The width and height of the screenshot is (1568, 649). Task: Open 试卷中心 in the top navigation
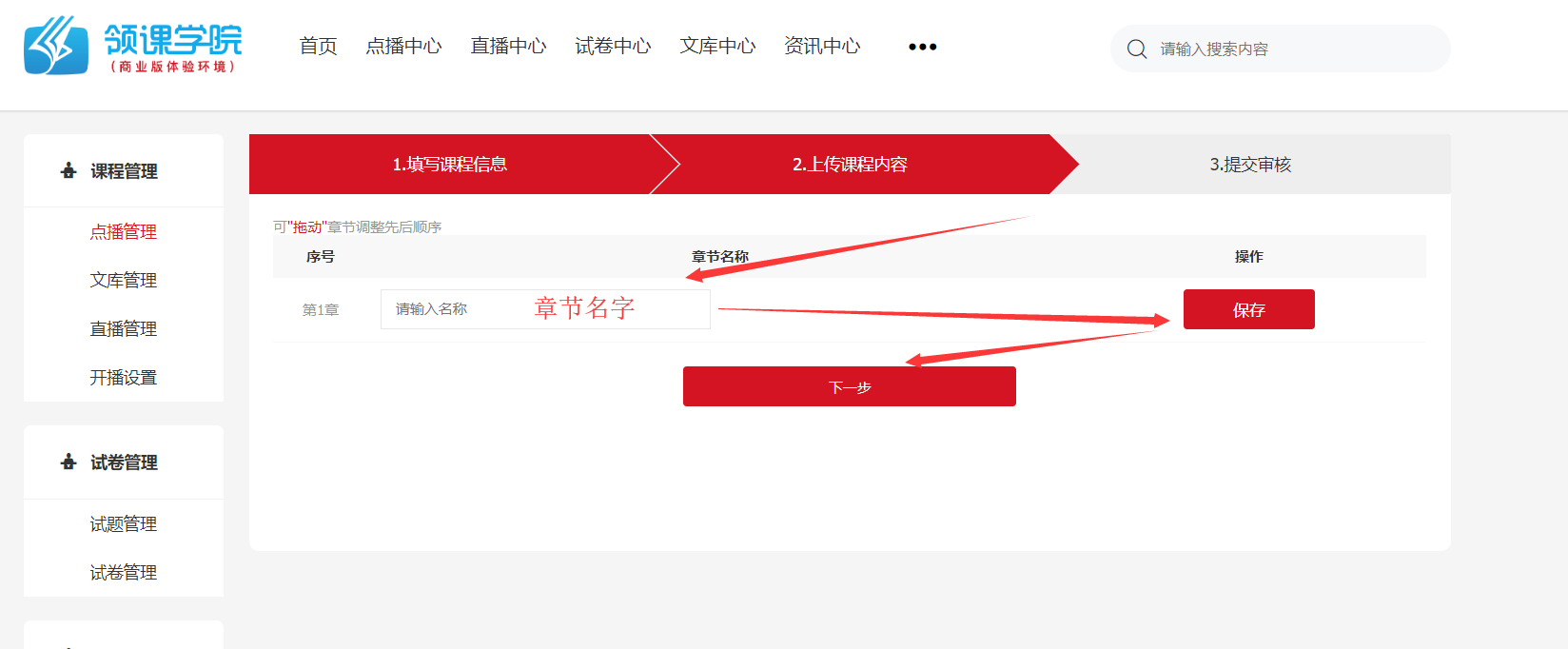click(x=613, y=46)
